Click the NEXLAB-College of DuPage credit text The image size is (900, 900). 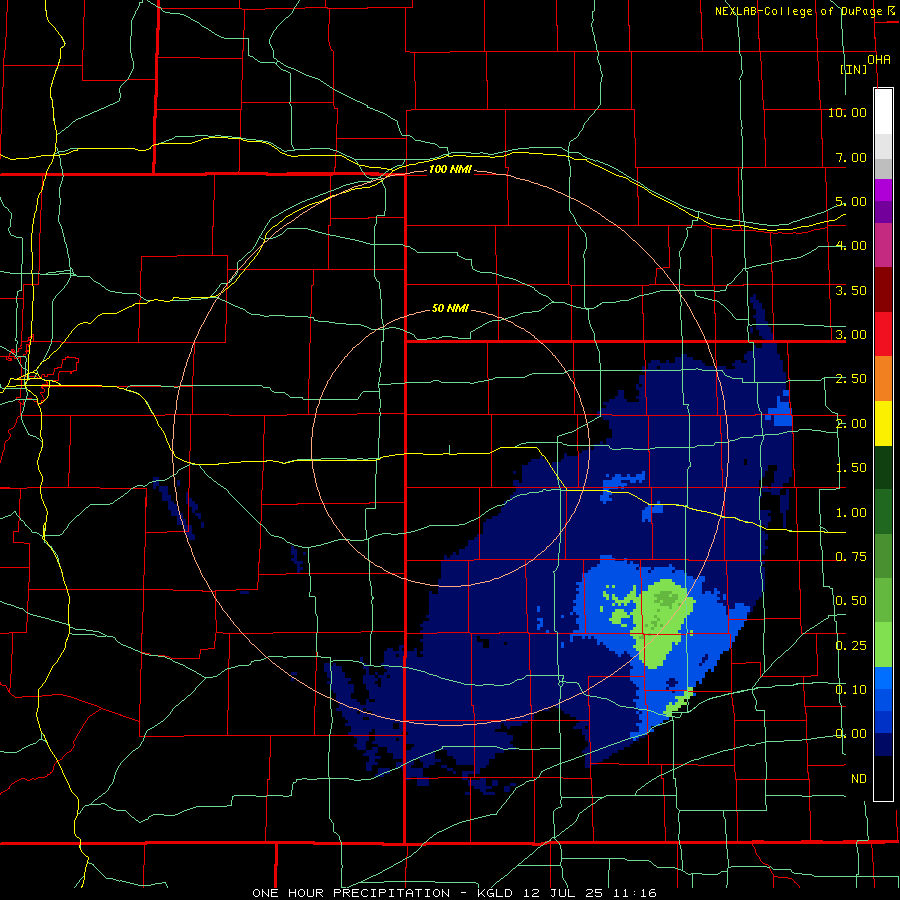(798, 11)
